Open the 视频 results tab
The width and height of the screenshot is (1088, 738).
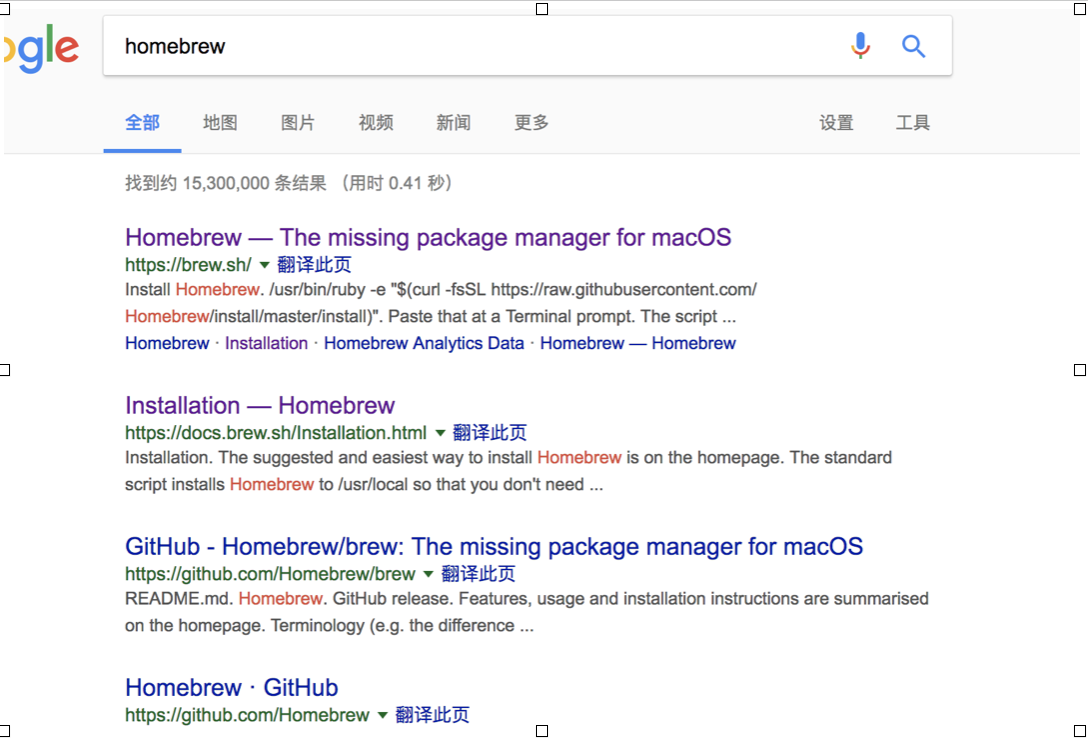click(376, 123)
